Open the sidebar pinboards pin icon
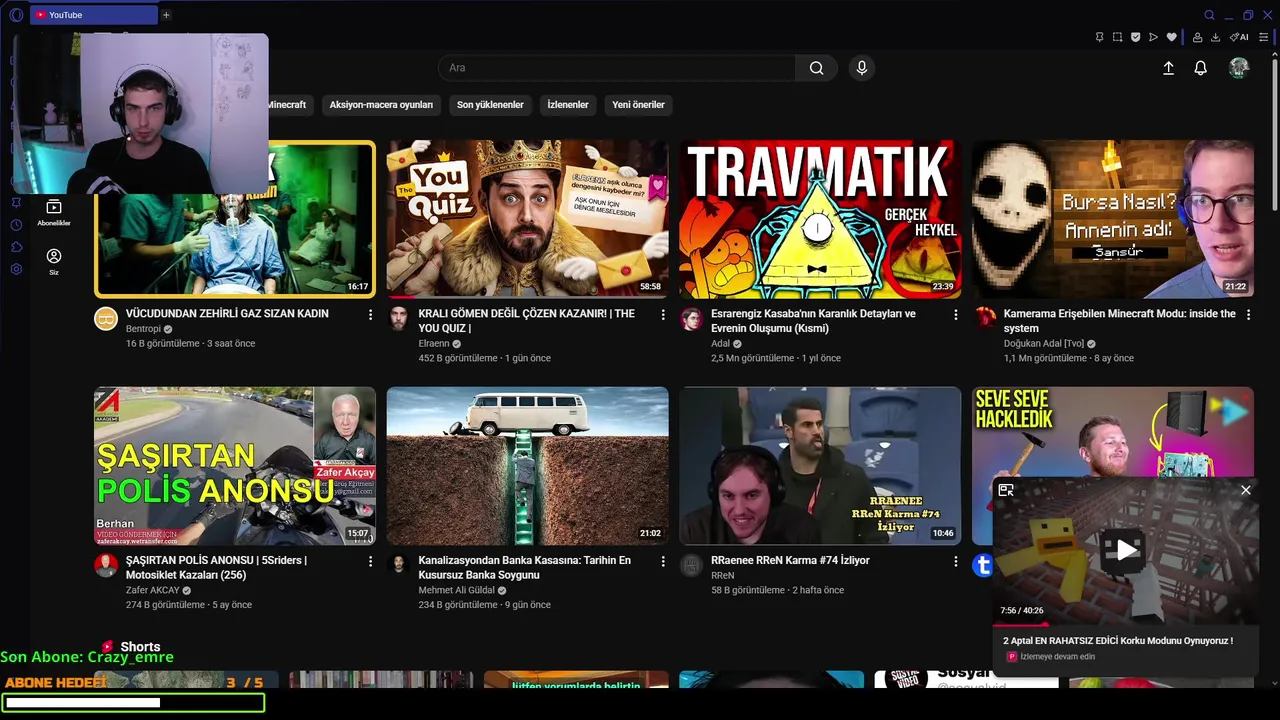Viewport: 1280px width, 720px height. [x=16, y=202]
